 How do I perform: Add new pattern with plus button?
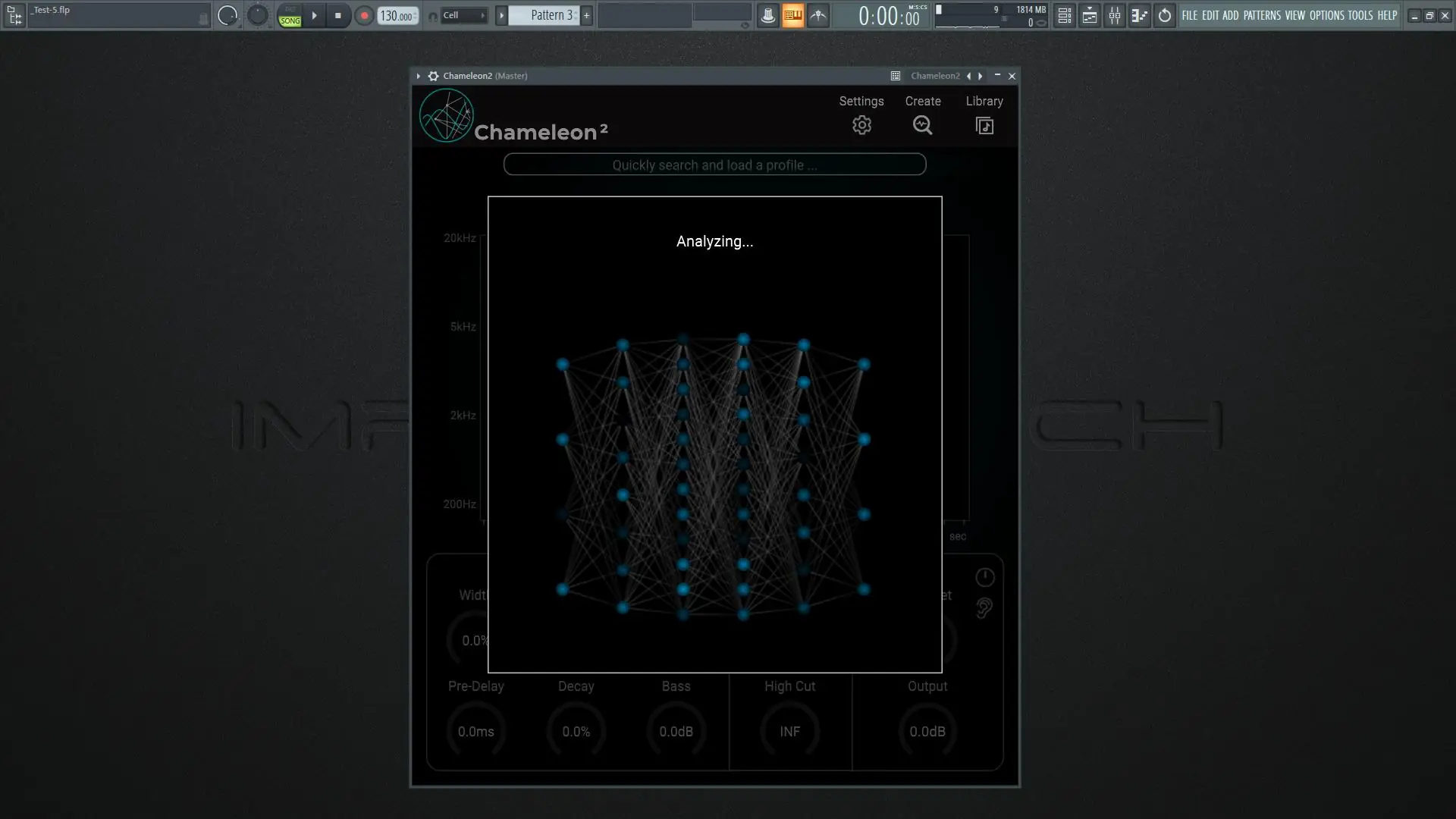(586, 15)
